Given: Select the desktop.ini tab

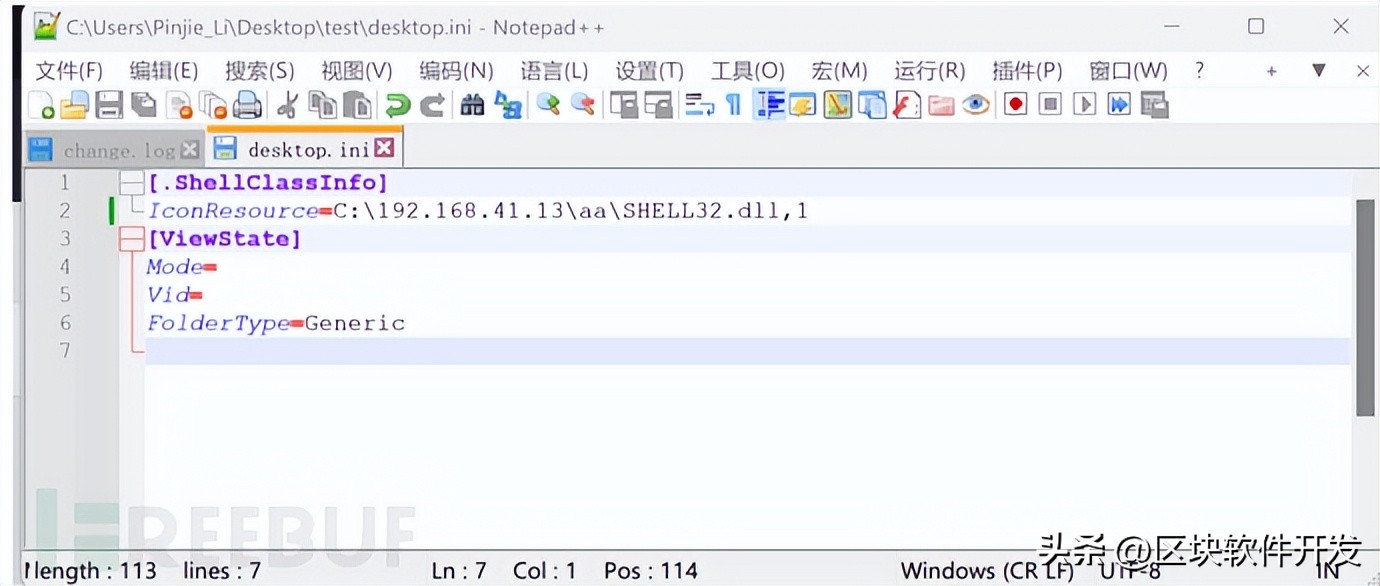Looking at the screenshot, I should click(305, 149).
